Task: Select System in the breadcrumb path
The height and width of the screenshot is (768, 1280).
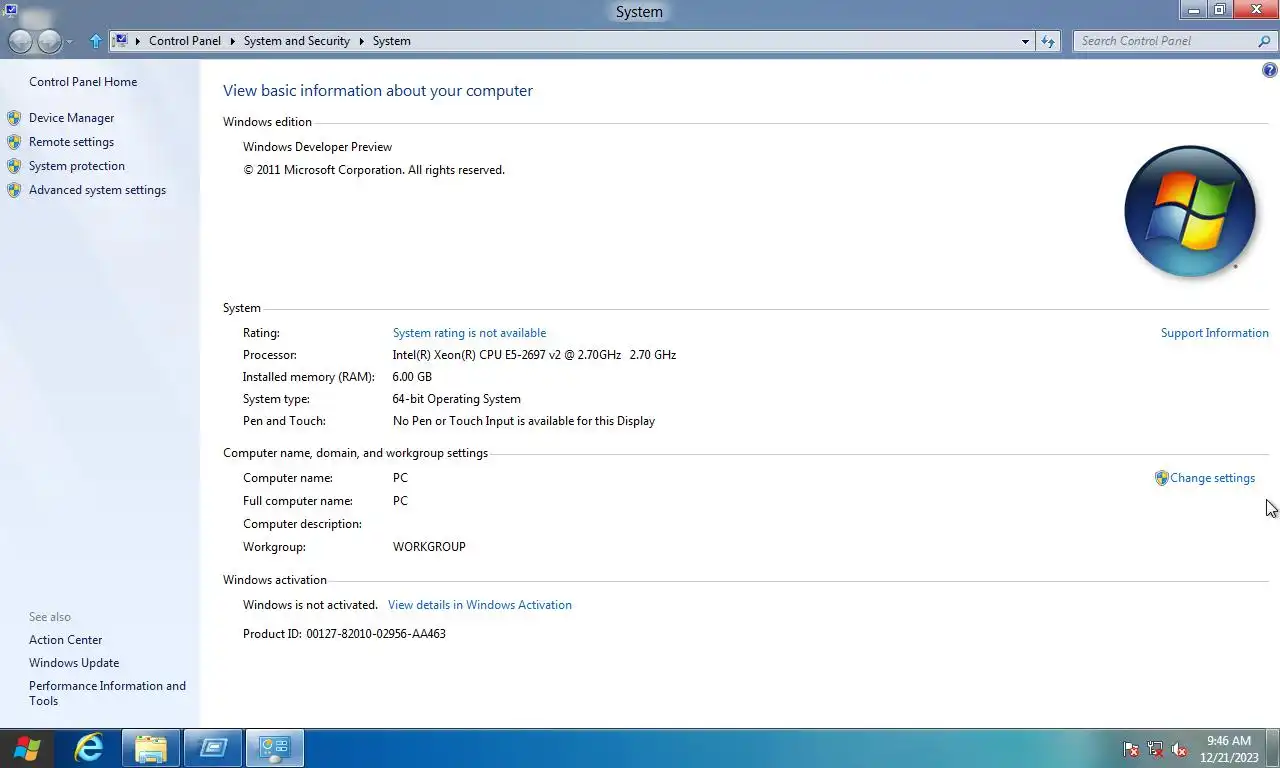Action: pos(391,41)
